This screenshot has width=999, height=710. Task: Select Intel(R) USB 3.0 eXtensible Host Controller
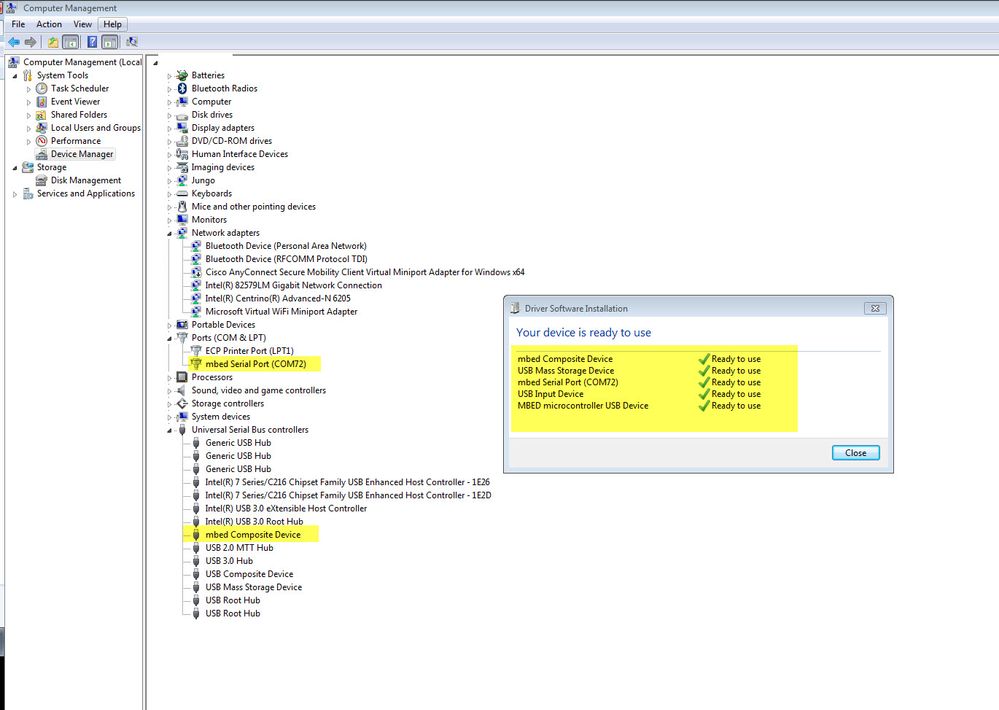point(286,509)
